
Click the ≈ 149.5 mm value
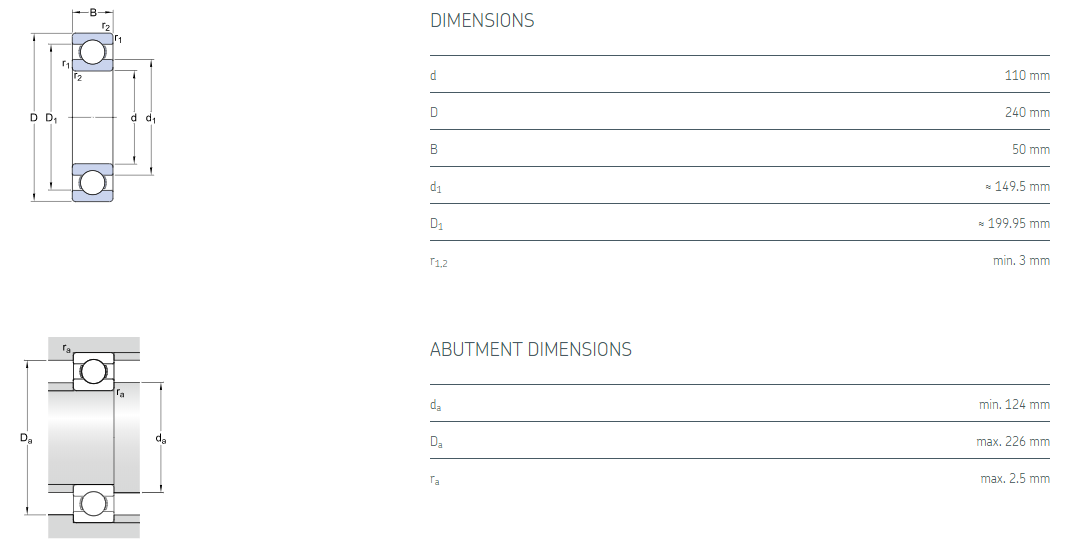coord(1017,186)
